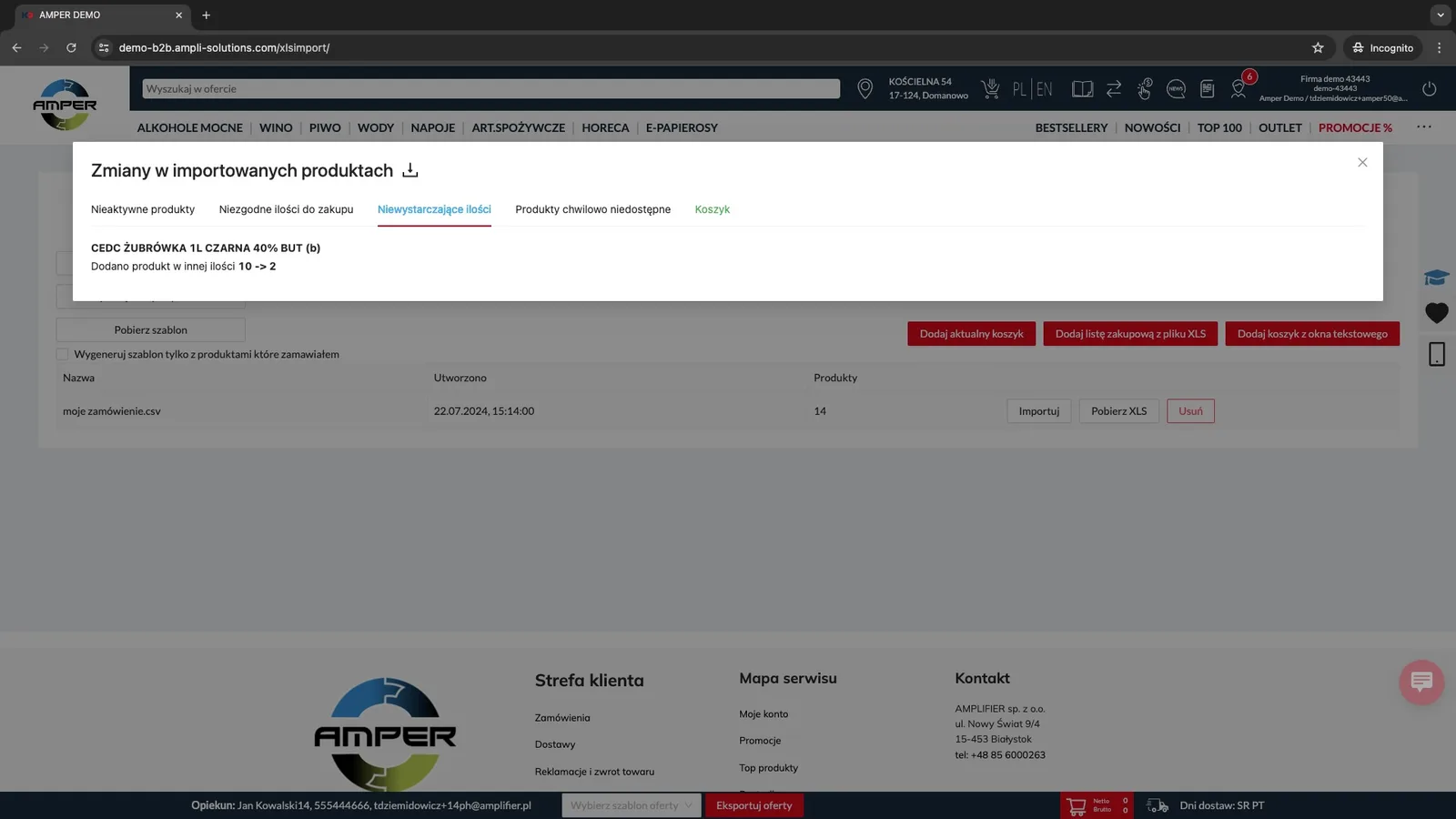
Task: Open favorites heart icon on right sidebar
Action: pos(1437,313)
